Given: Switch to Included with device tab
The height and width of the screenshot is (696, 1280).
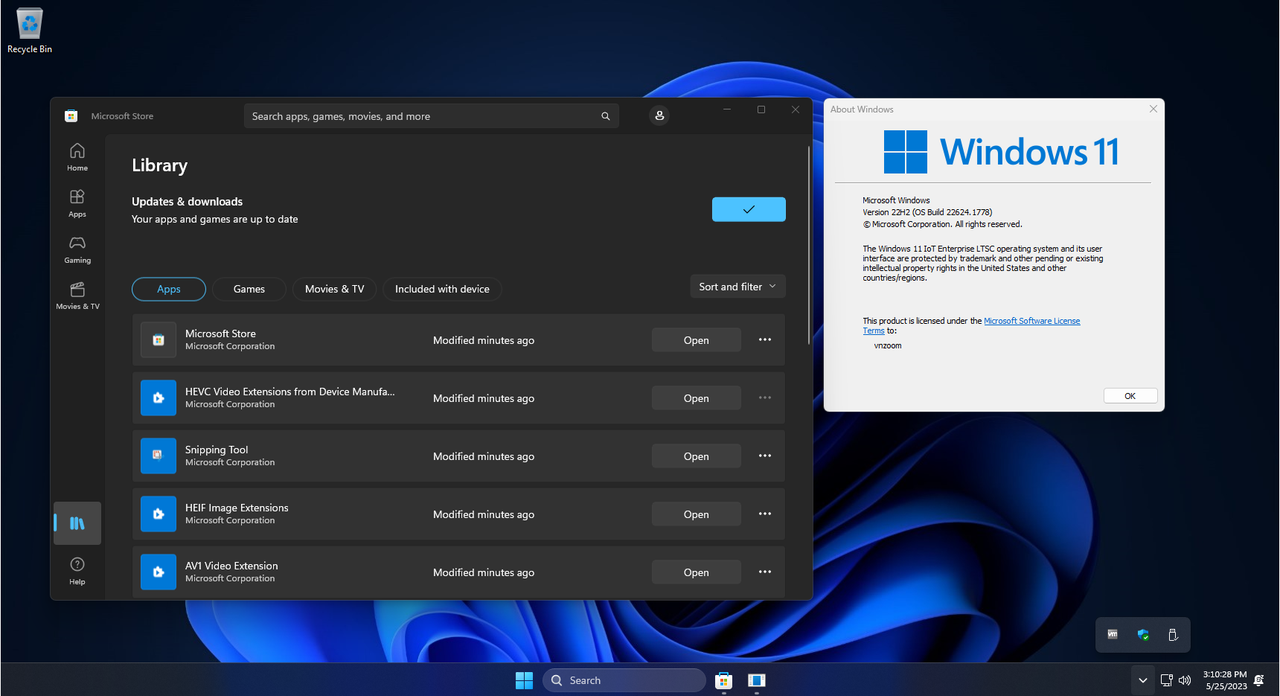Looking at the screenshot, I should tap(442, 289).
